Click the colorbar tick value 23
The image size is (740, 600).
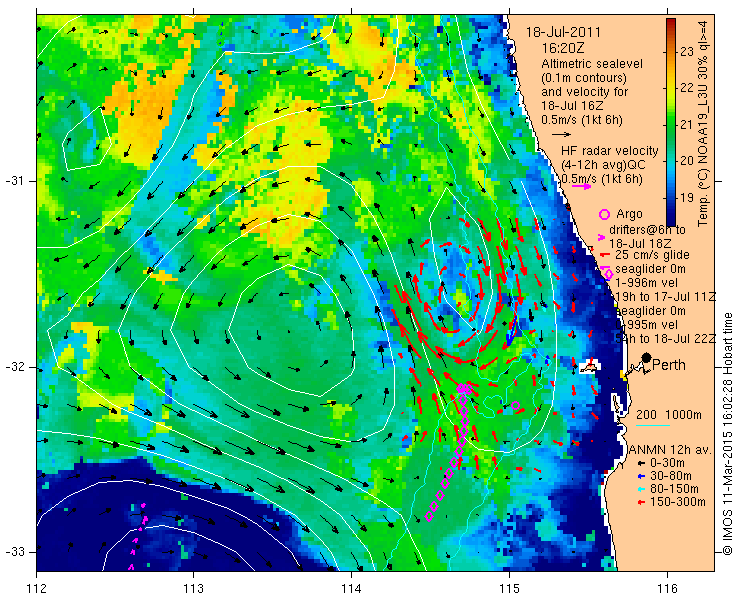click(688, 51)
